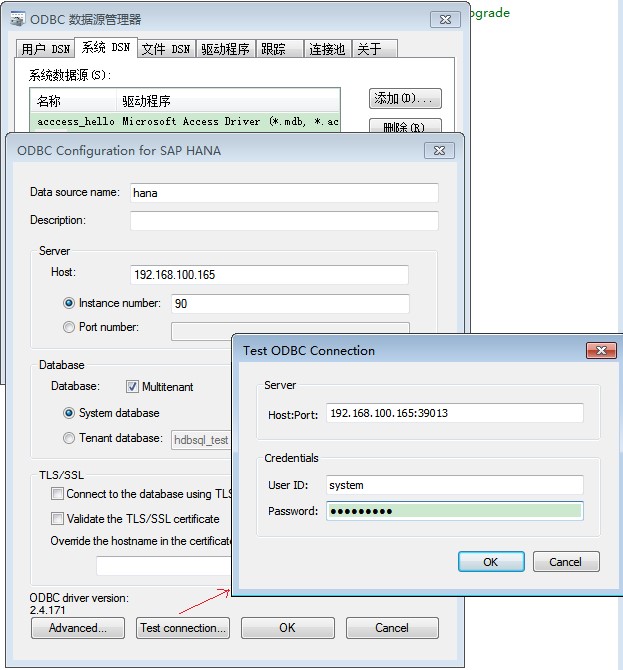Close the Test ODBC Connection dialog

[600, 350]
